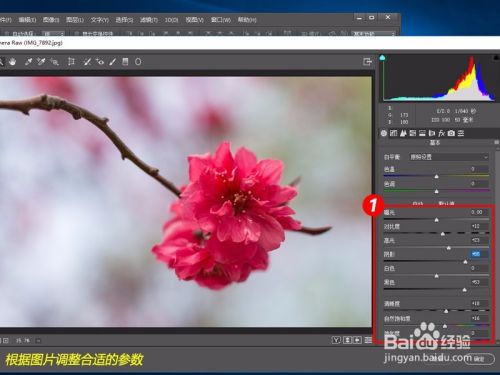Toggle between current and default settings icon

tap(368, 340)
